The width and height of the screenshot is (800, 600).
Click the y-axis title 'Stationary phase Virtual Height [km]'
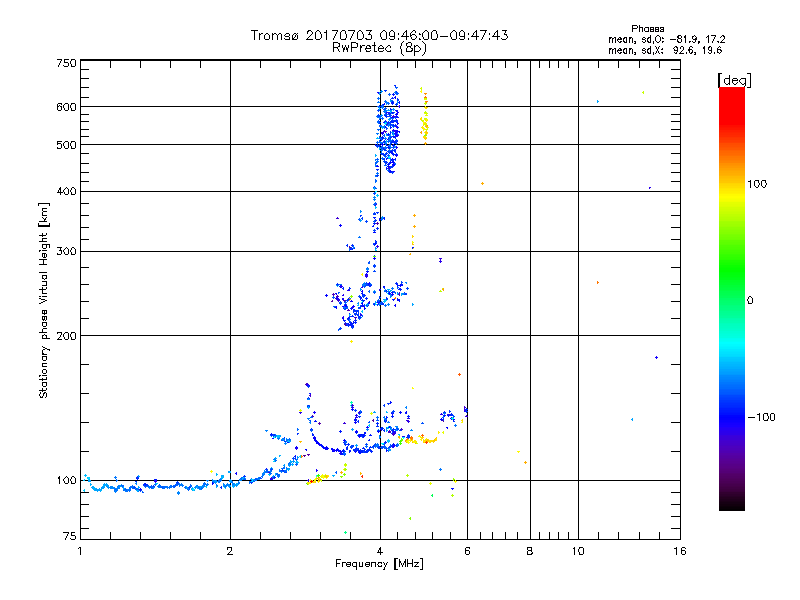[x=43, y=300]
